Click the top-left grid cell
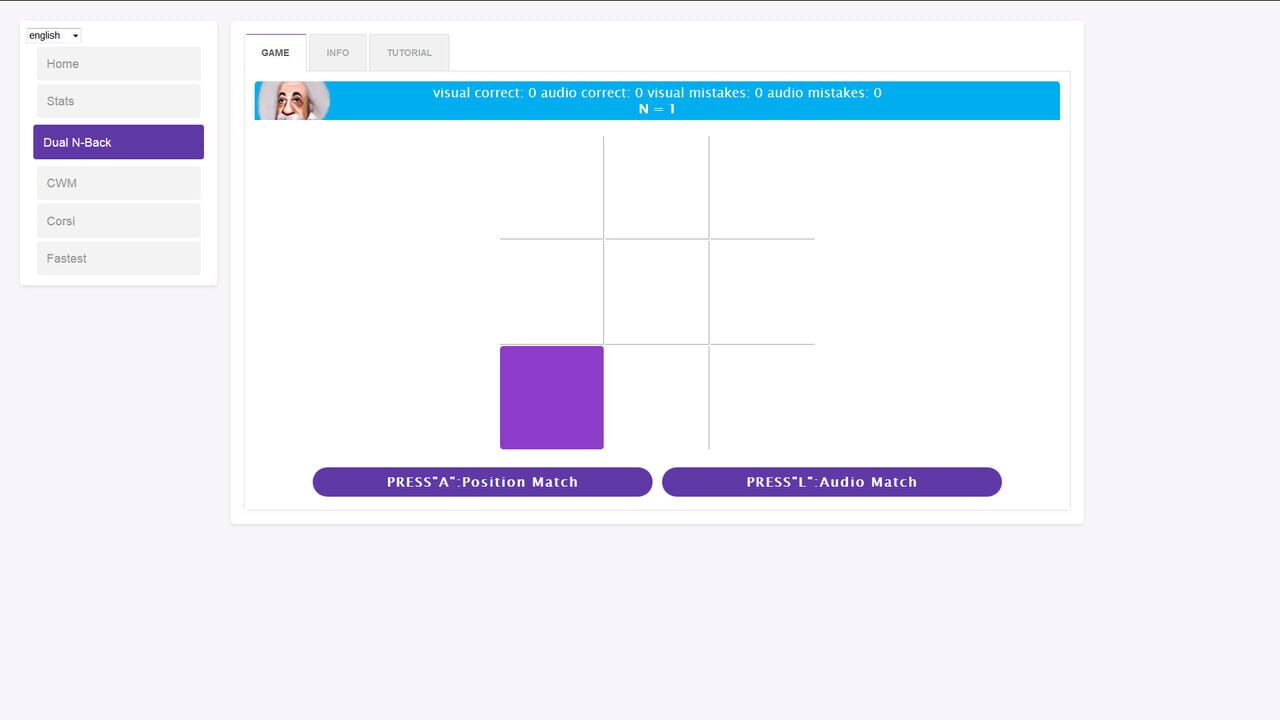 click(x=551, y=187)
